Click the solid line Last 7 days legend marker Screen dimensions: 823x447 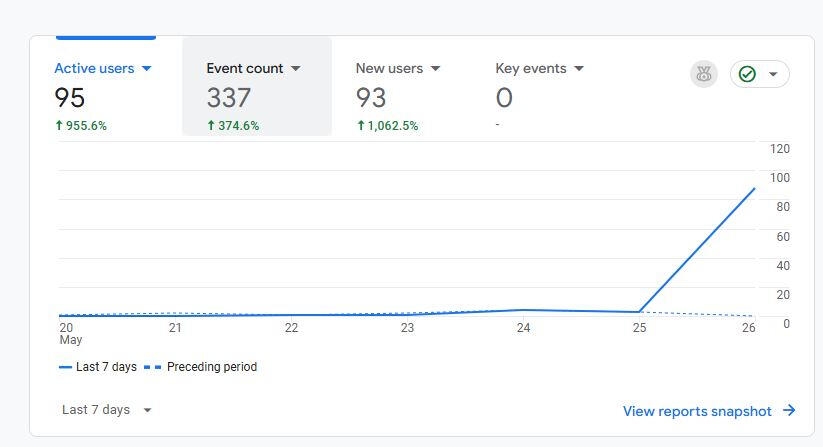[66, 367]
